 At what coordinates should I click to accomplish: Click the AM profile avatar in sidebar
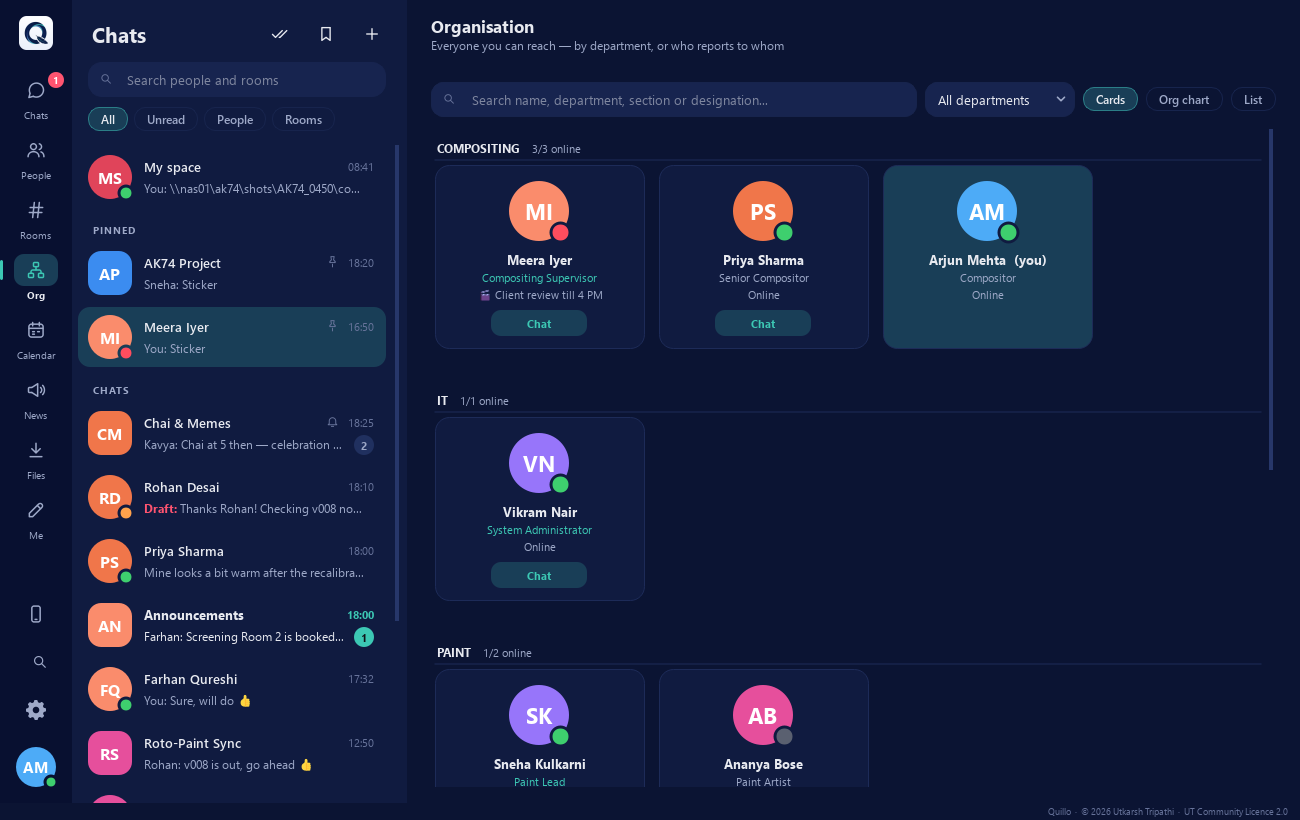pos(36,767)
